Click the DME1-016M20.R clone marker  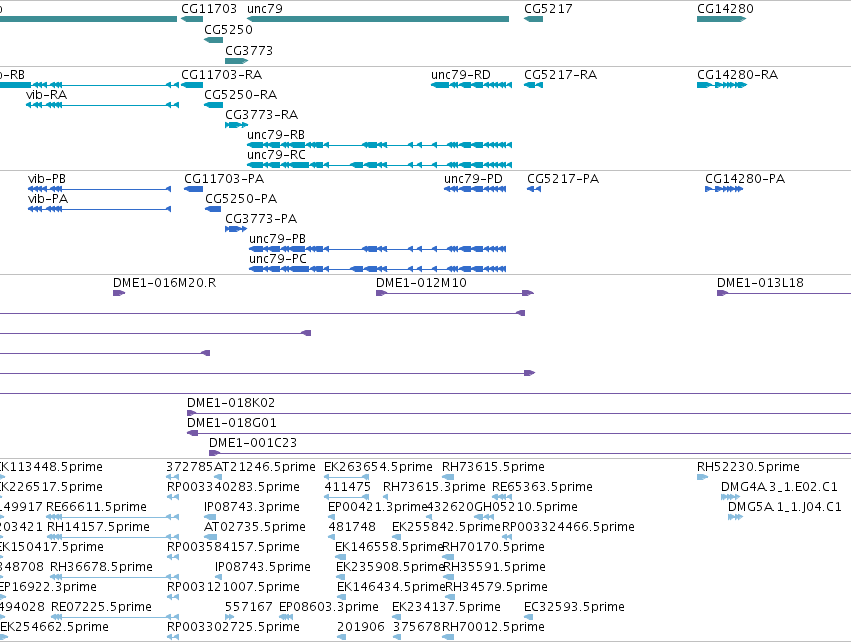pyautogui.click(x=119, y=293)
